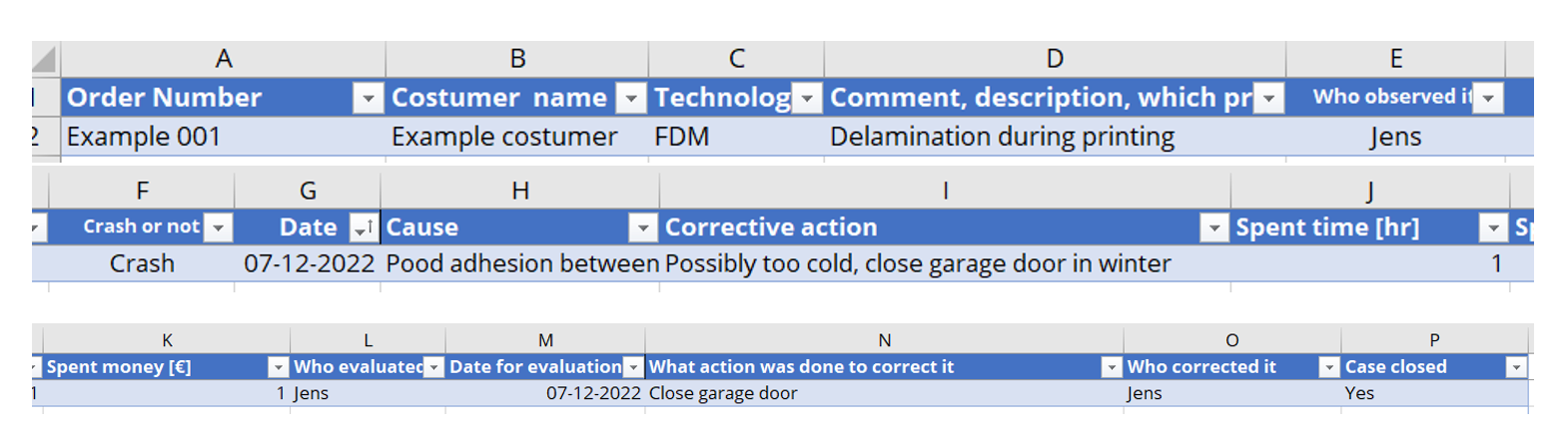This screenshot has height=445, width=1568.
Task: Open the Who observed it filter arrow
Action: (x=1488, y=98)
